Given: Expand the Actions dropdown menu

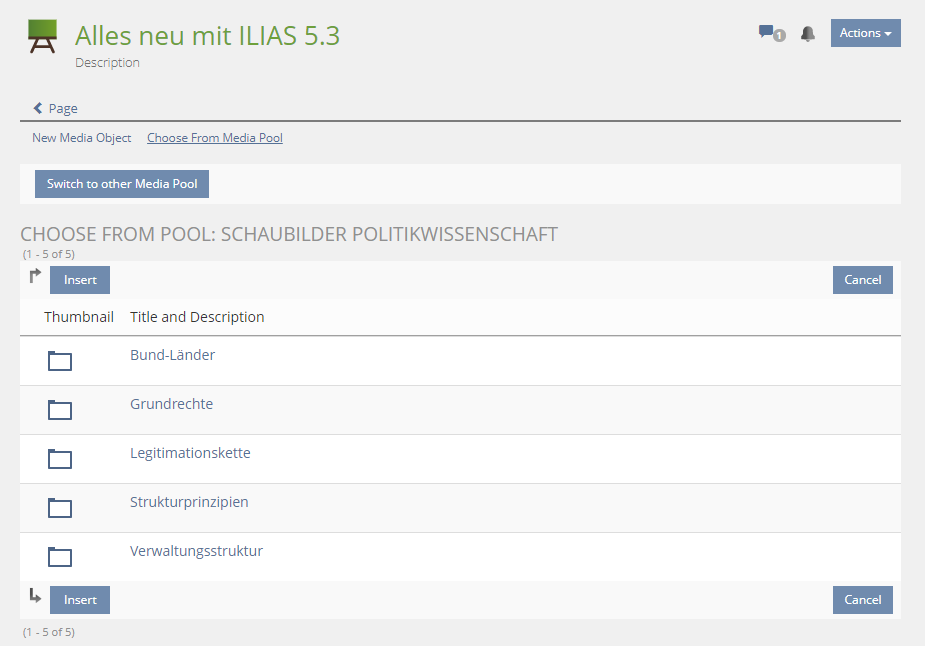Looking at the screenshot, I should (x=865, y=33).
